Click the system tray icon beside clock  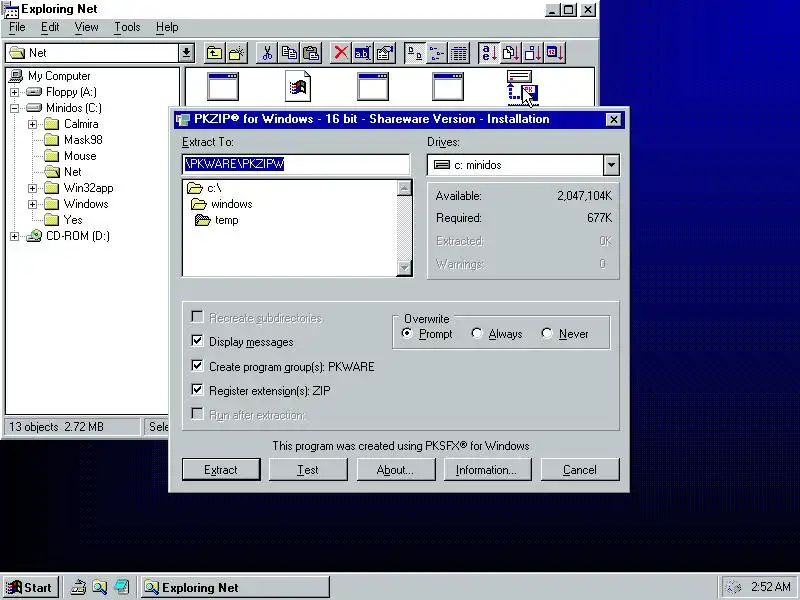[x=733, y=587]
